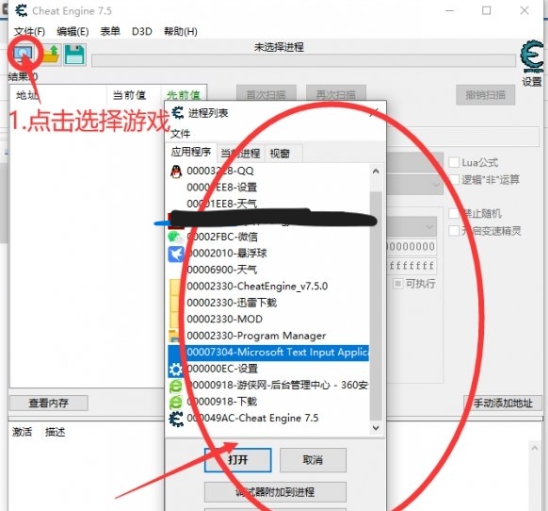Switch to the 当前进程 tab
The height and width of the screenshot is (511, 548).
[240, 153]
